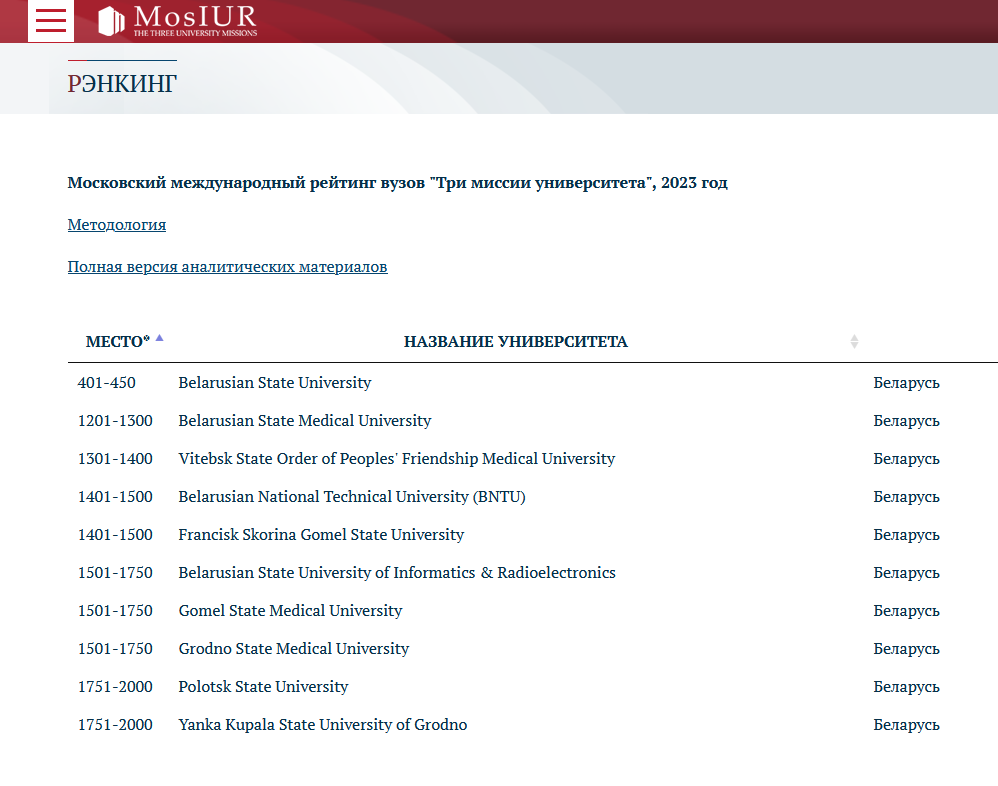The width and height of the screenshot is (998, 786).
Task: Sort by МЕСТО ascending arrow
Action: [x=160, y=338]
